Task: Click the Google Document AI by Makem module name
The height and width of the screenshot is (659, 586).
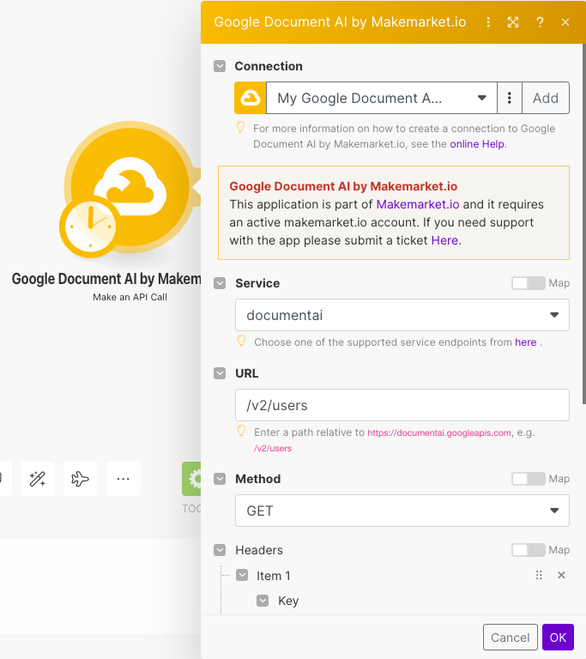Action: [x=106, y=279]
